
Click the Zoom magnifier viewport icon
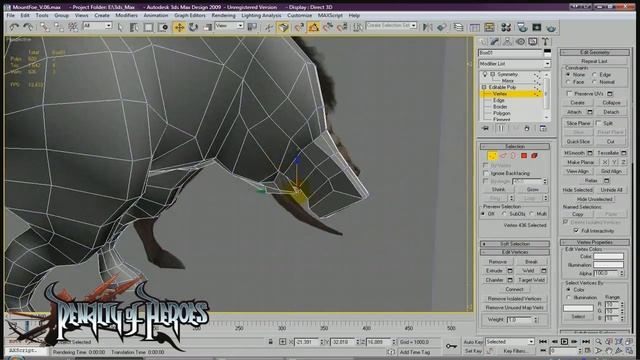[598, 341]
